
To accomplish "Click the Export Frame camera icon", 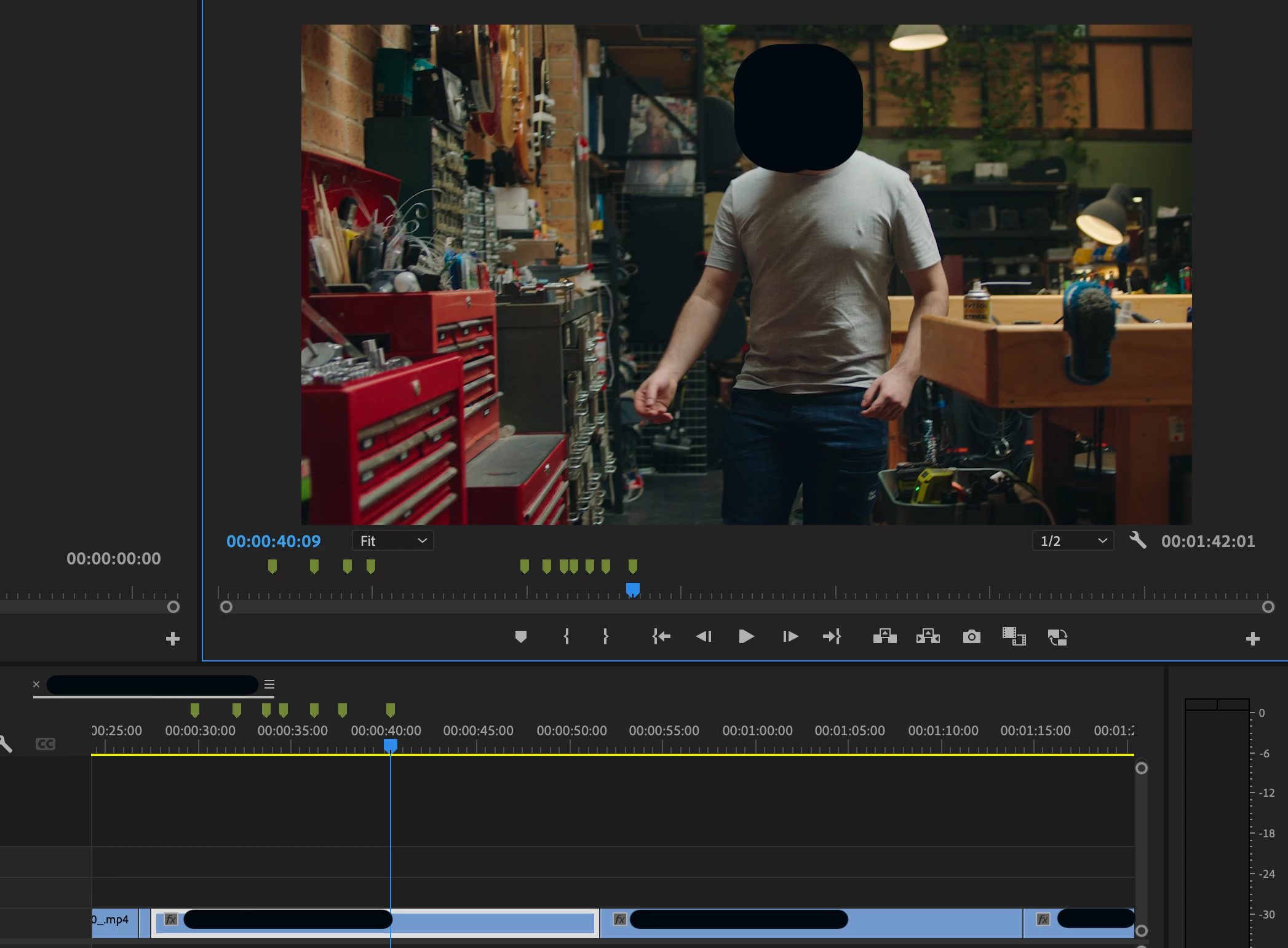I will (x=971, y=637).
